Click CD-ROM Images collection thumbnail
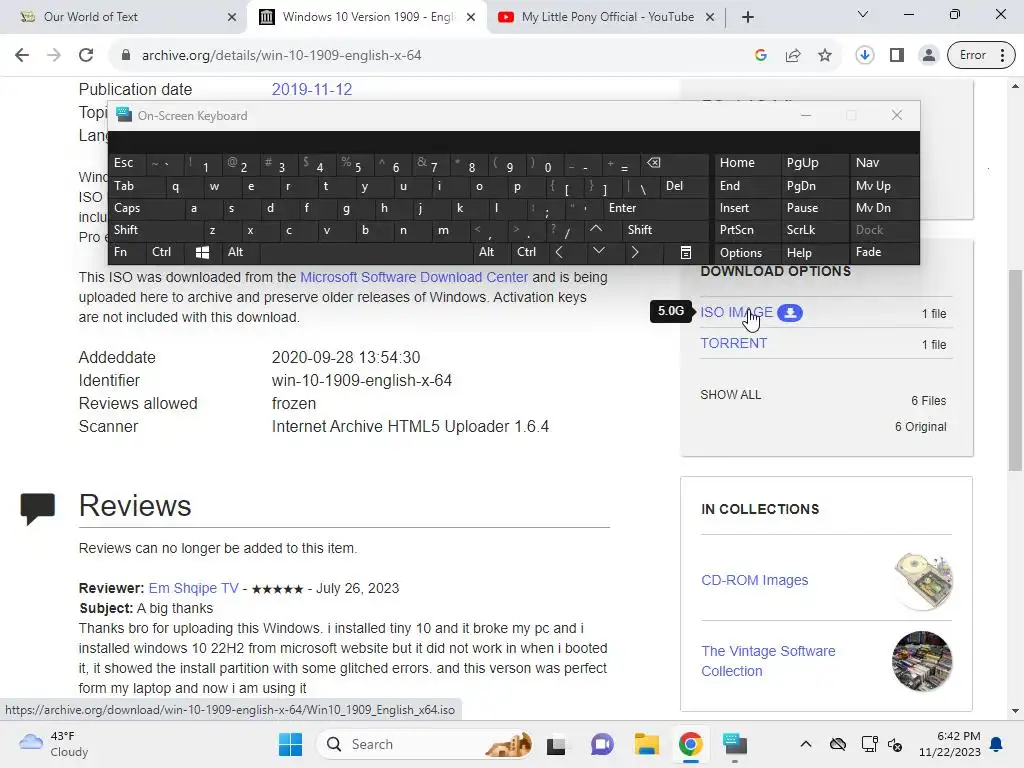This screenshot has width=1024, height=768. coord(923,581)
